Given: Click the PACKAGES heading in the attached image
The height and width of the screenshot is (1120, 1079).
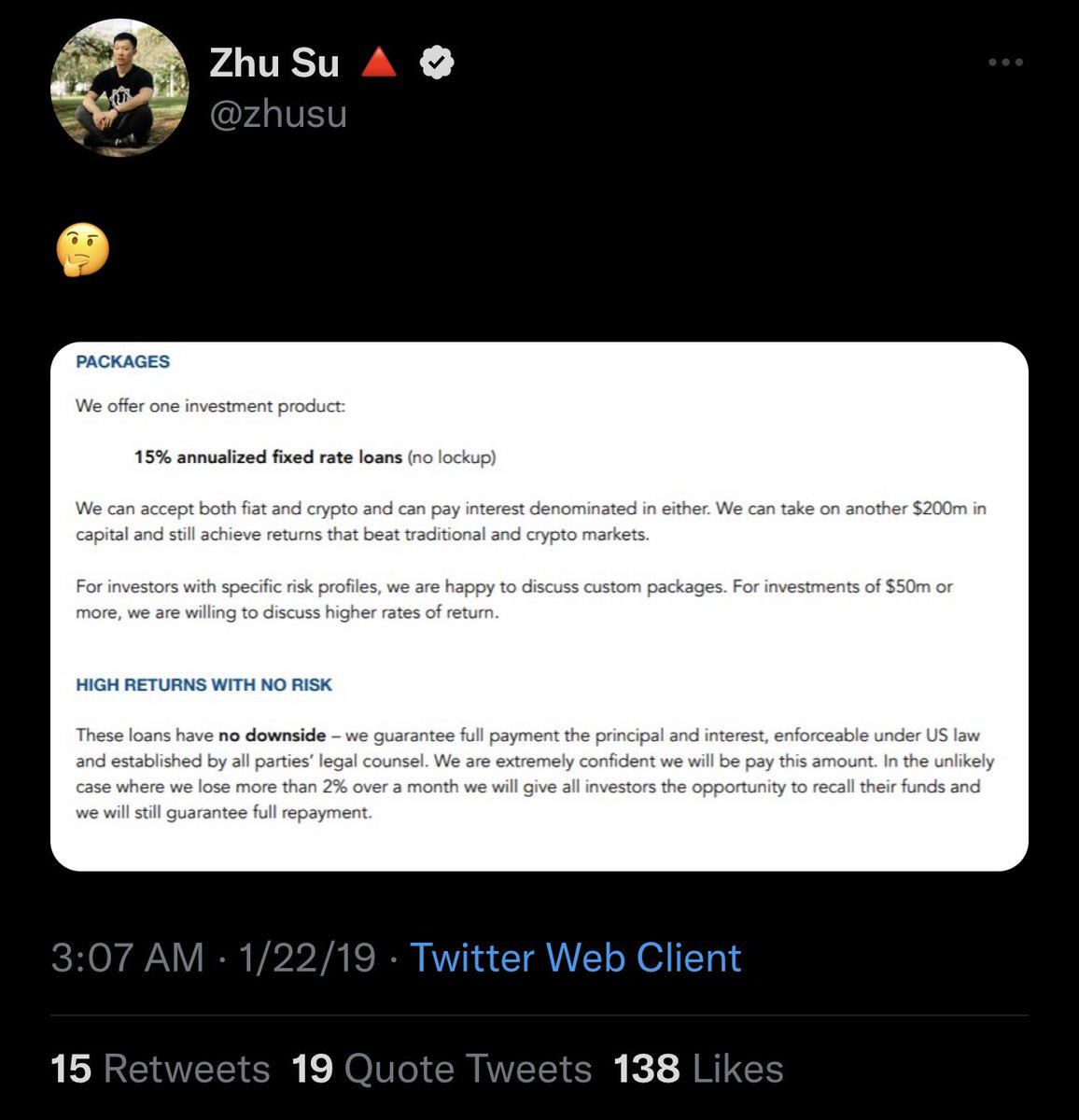Looking at the screenshot, I should click(x=123, y=362).
